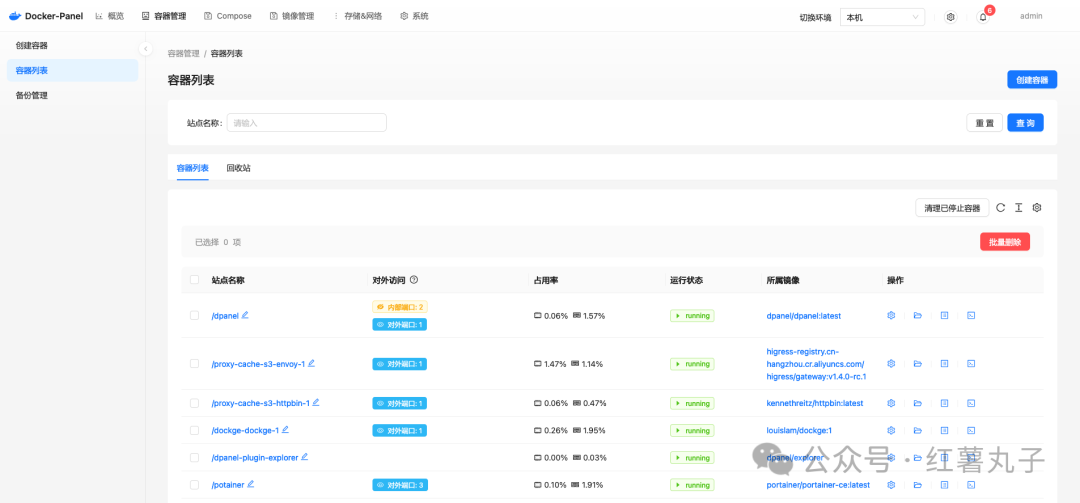Open the dpanel/dpanel:latest image link
The image size is (1080, 503).
click(804, 316)
